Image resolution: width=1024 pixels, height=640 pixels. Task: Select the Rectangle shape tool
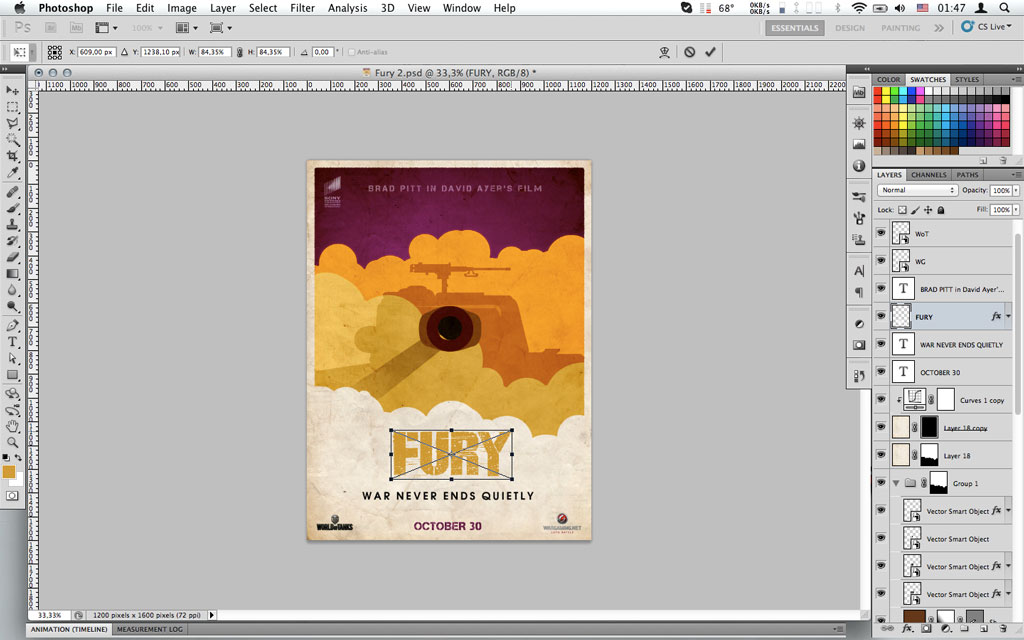click(x=12, y=374)
